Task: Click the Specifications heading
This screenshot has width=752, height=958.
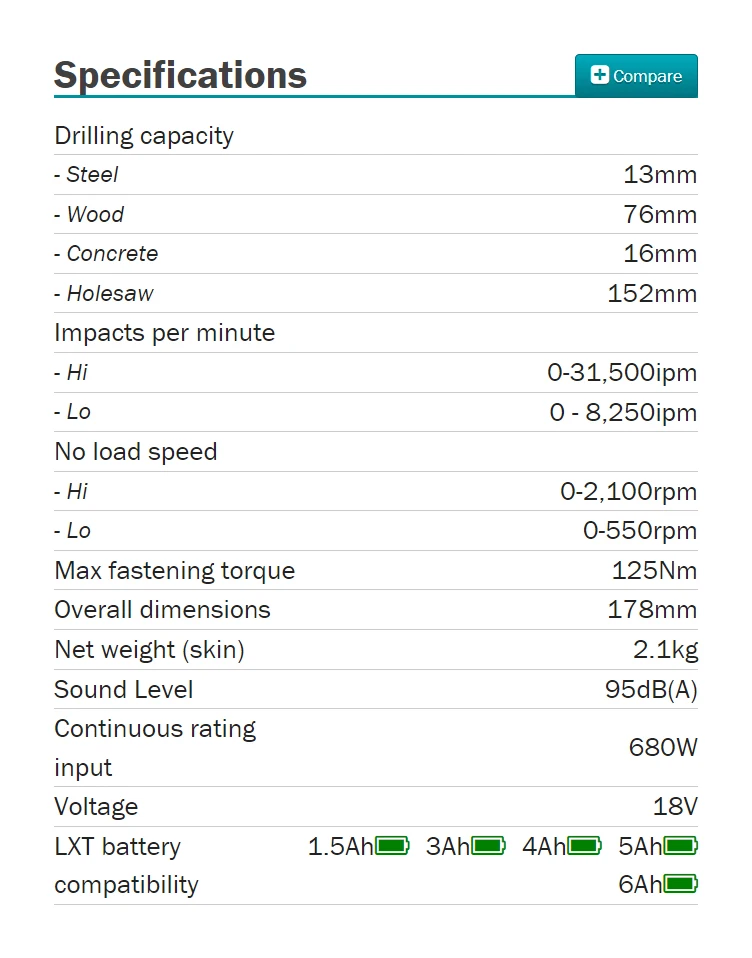Action: click(x=180, y=75)
